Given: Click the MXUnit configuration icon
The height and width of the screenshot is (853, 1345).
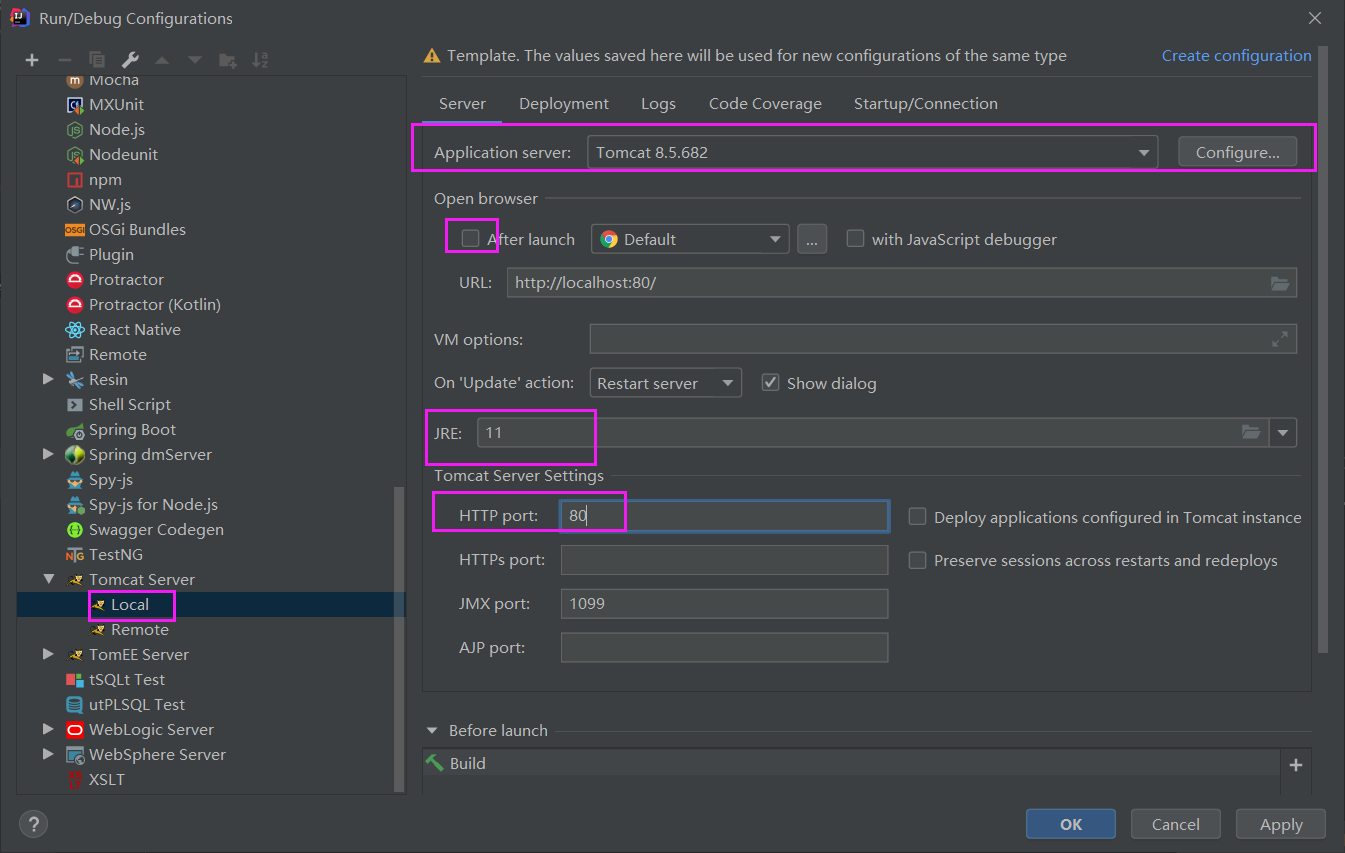Looking at the screenshot, I should click(74, 105).
